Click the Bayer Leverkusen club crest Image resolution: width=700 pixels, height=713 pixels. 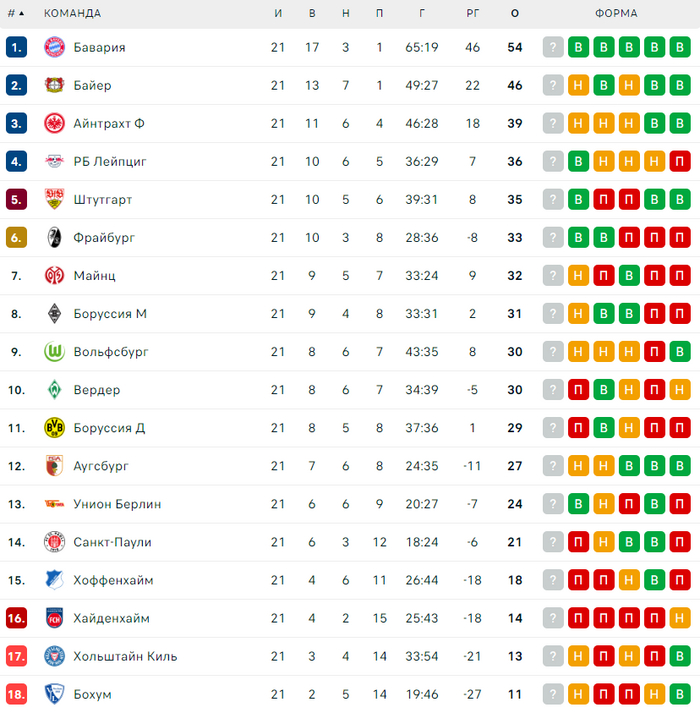pos(54,85)
